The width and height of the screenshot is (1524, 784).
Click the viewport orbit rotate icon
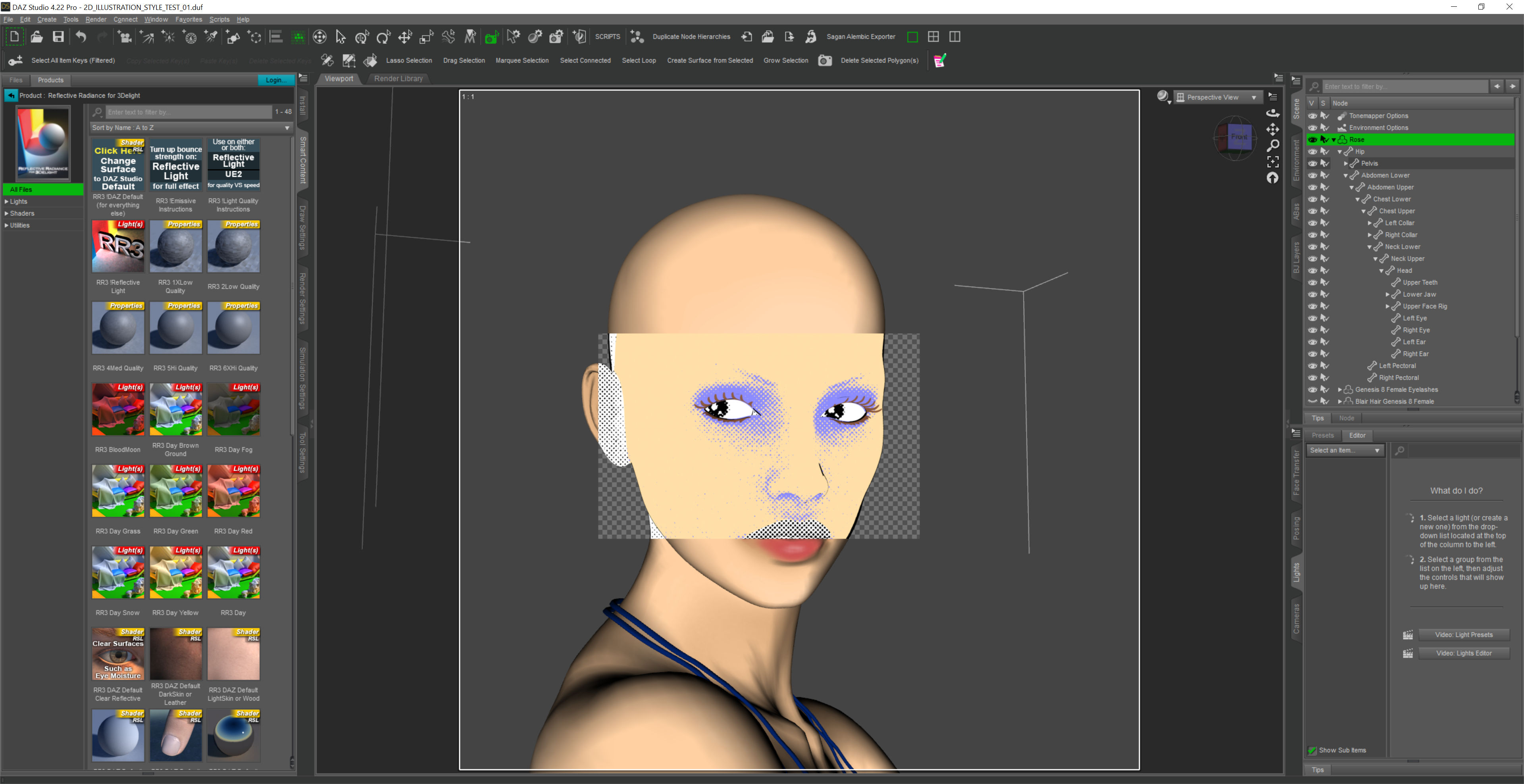[1272, 113]
